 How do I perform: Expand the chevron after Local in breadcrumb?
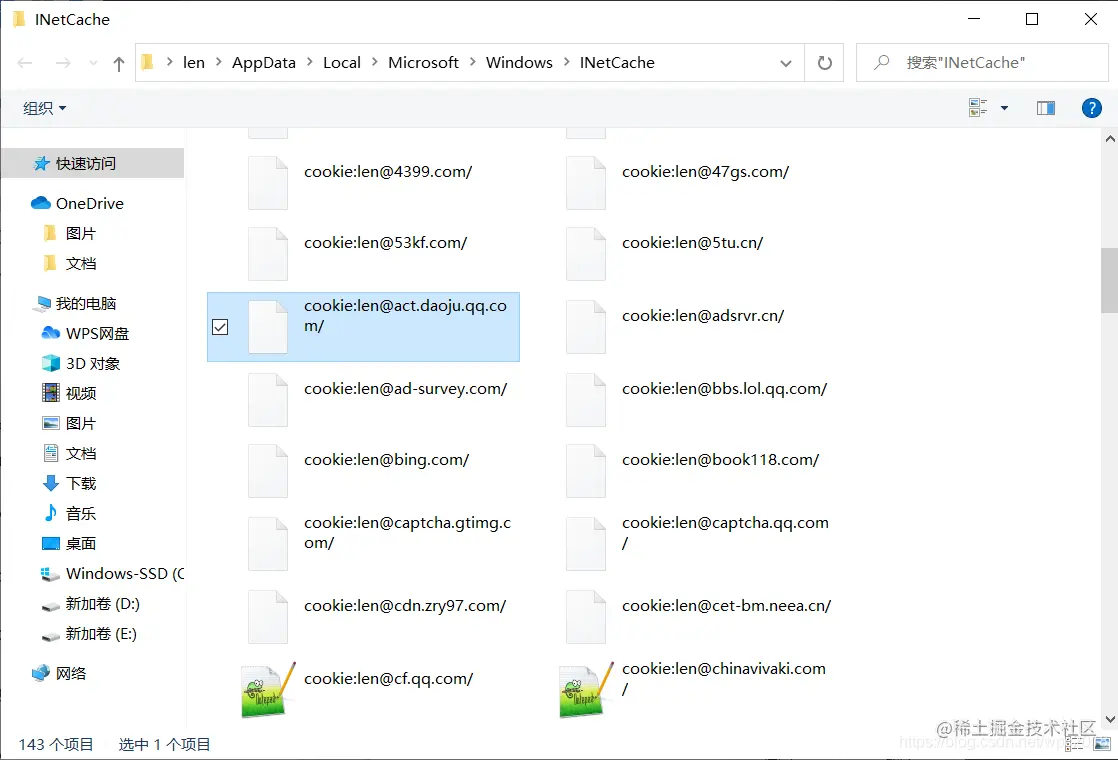coord(374,62)
